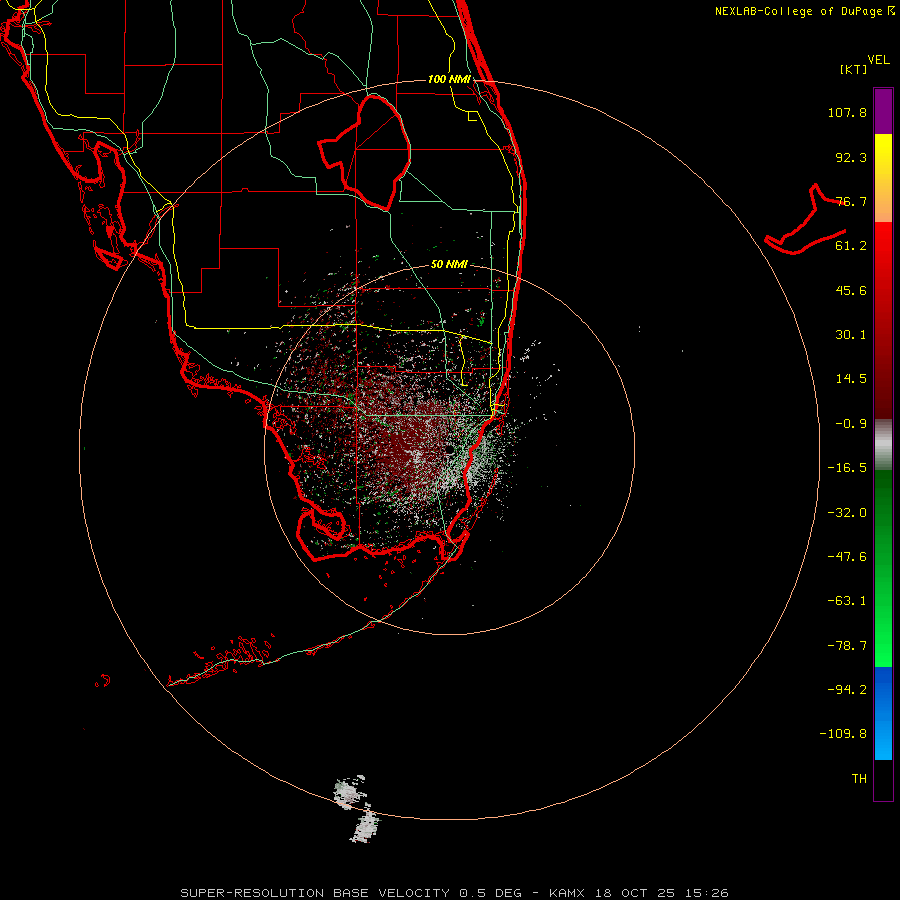This screenshot has height=900, width=900.
Task: Pick the green segment of velocity color bar
Action: click(x=883, y=568)
